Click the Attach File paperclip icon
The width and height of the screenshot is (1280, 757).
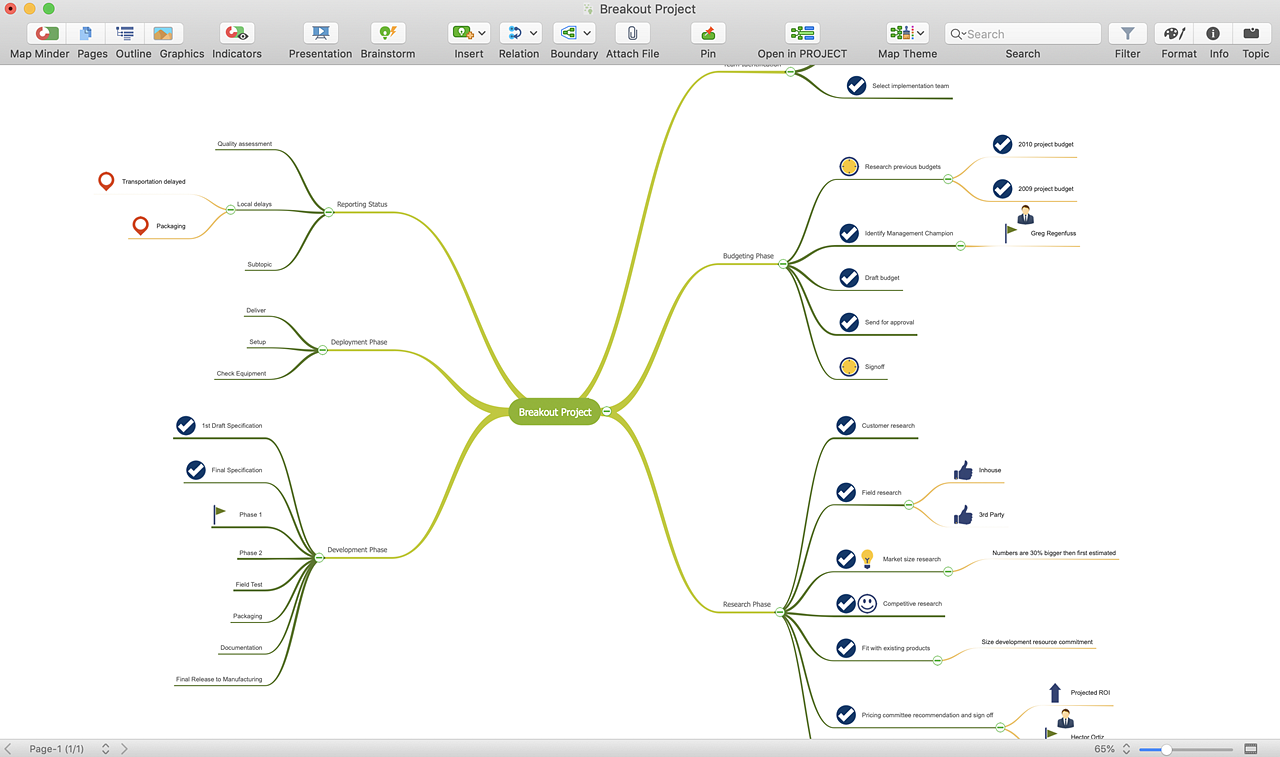(x=632, y=33)
